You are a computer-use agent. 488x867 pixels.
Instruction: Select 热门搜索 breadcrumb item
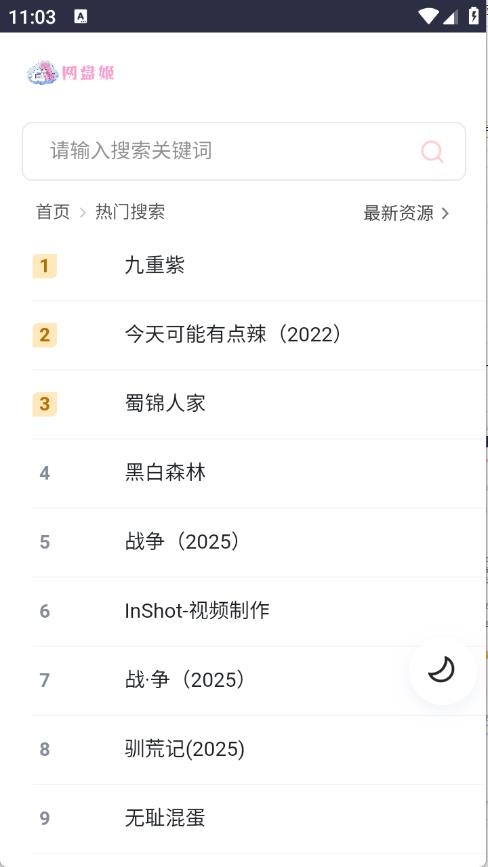coord(130,212)
